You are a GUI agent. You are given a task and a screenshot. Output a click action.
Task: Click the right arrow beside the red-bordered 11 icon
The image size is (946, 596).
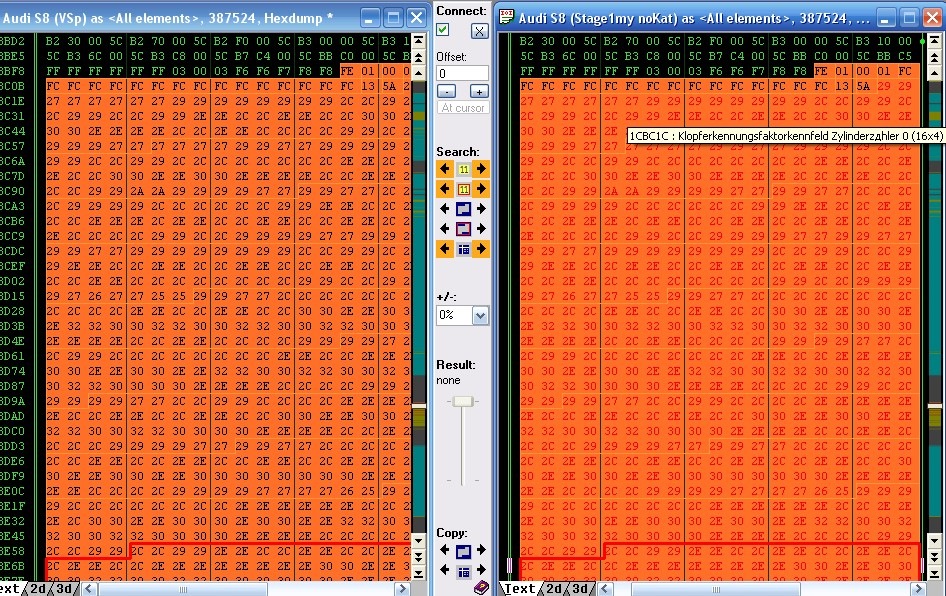click(x=481, y=189)
